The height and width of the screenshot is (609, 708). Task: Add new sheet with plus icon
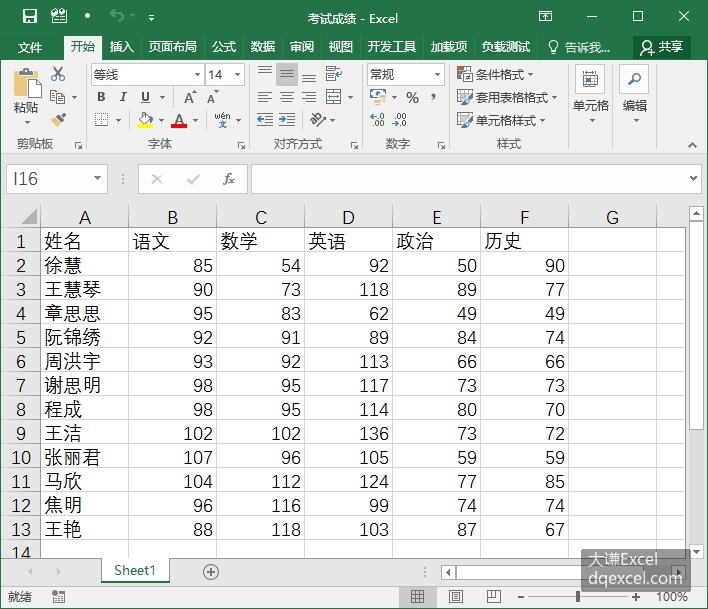click(x=211, y=572)
